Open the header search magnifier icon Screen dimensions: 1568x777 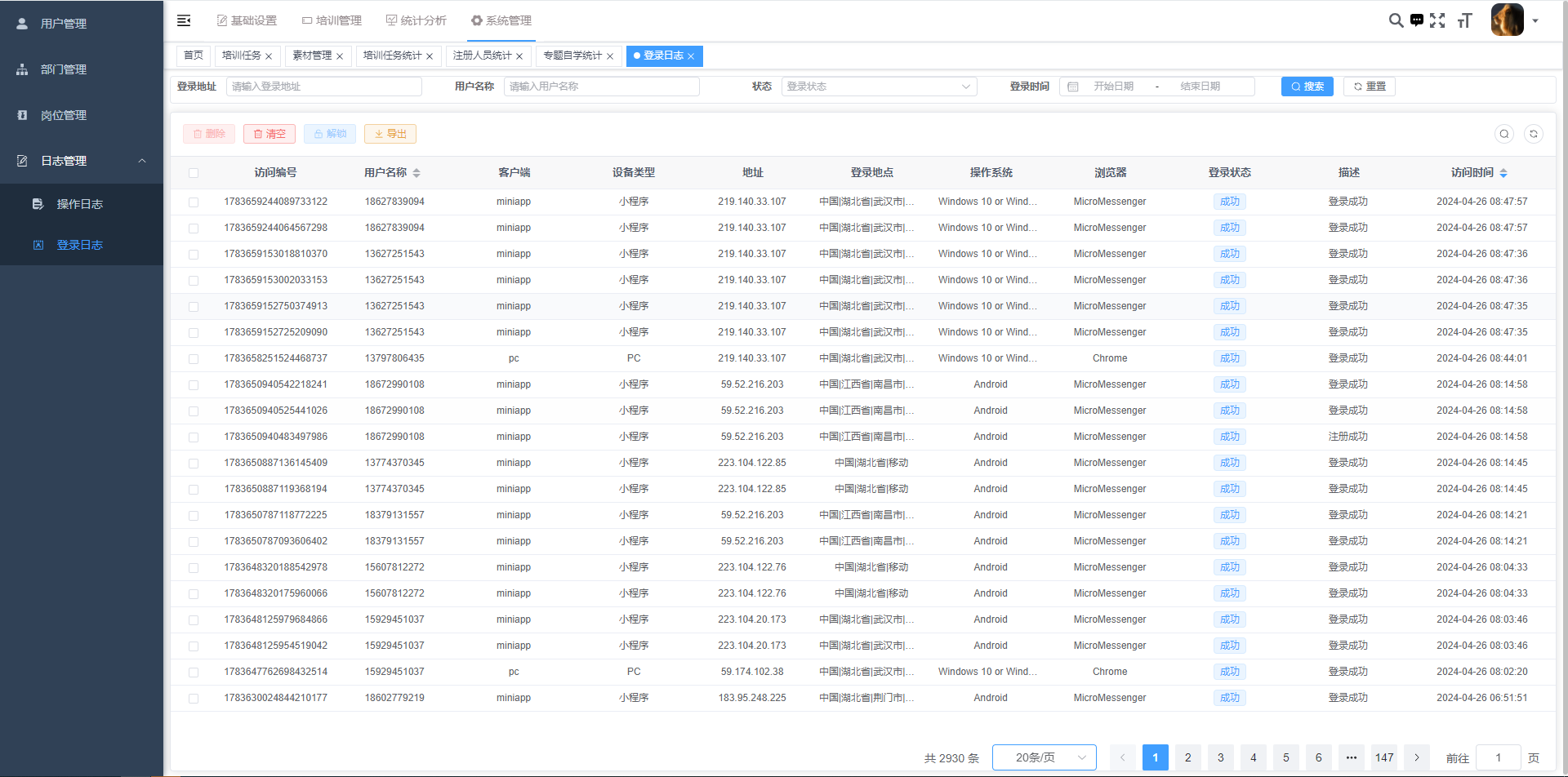1396,20
